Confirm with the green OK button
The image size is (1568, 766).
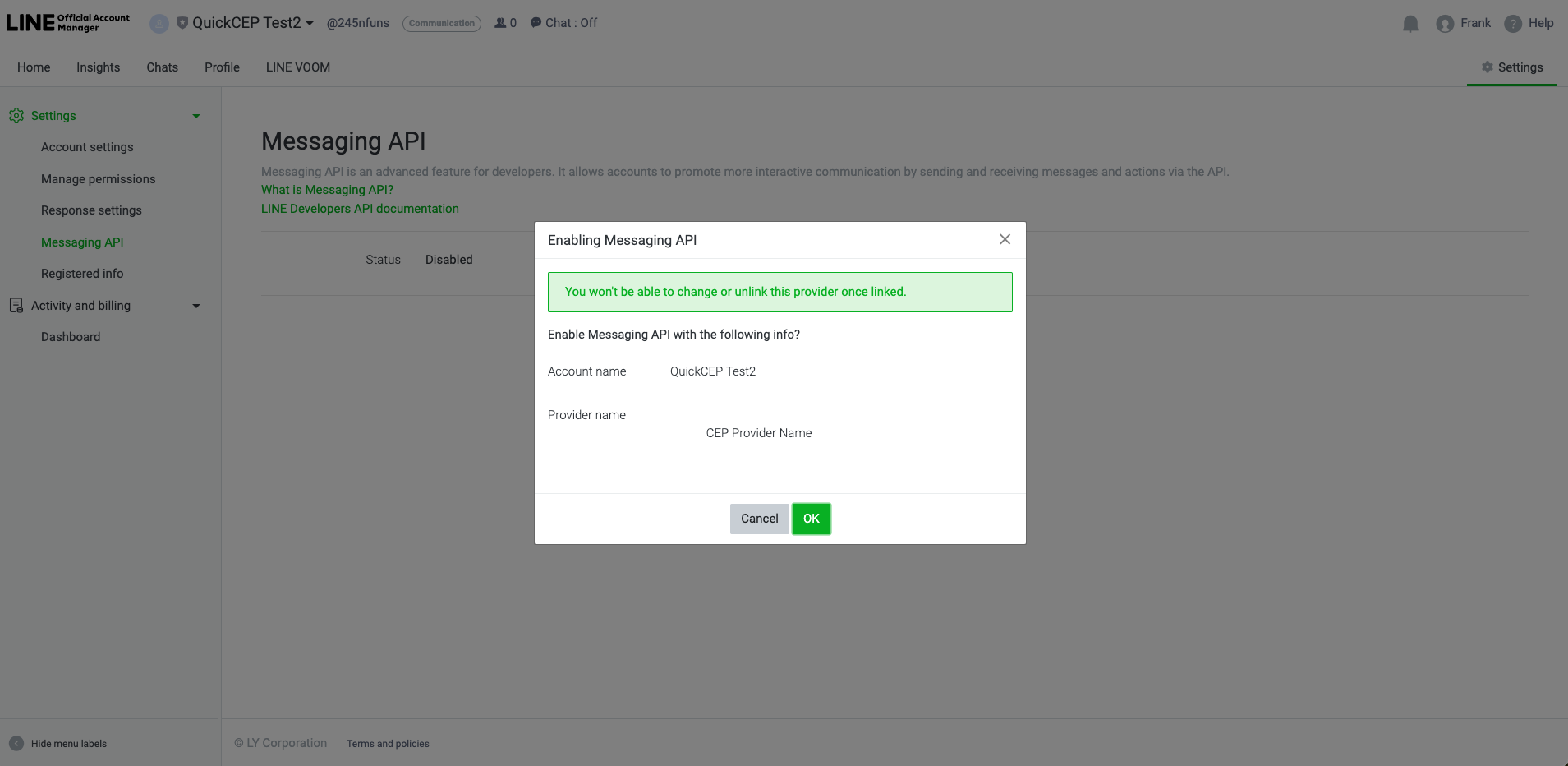coord(812,519)
